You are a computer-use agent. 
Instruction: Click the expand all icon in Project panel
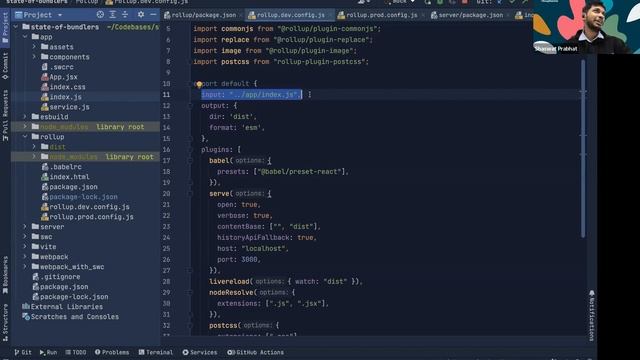113,15
